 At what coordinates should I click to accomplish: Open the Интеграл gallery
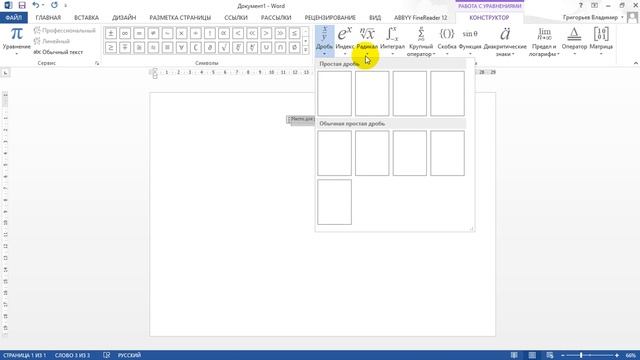[x=392, y=41]
